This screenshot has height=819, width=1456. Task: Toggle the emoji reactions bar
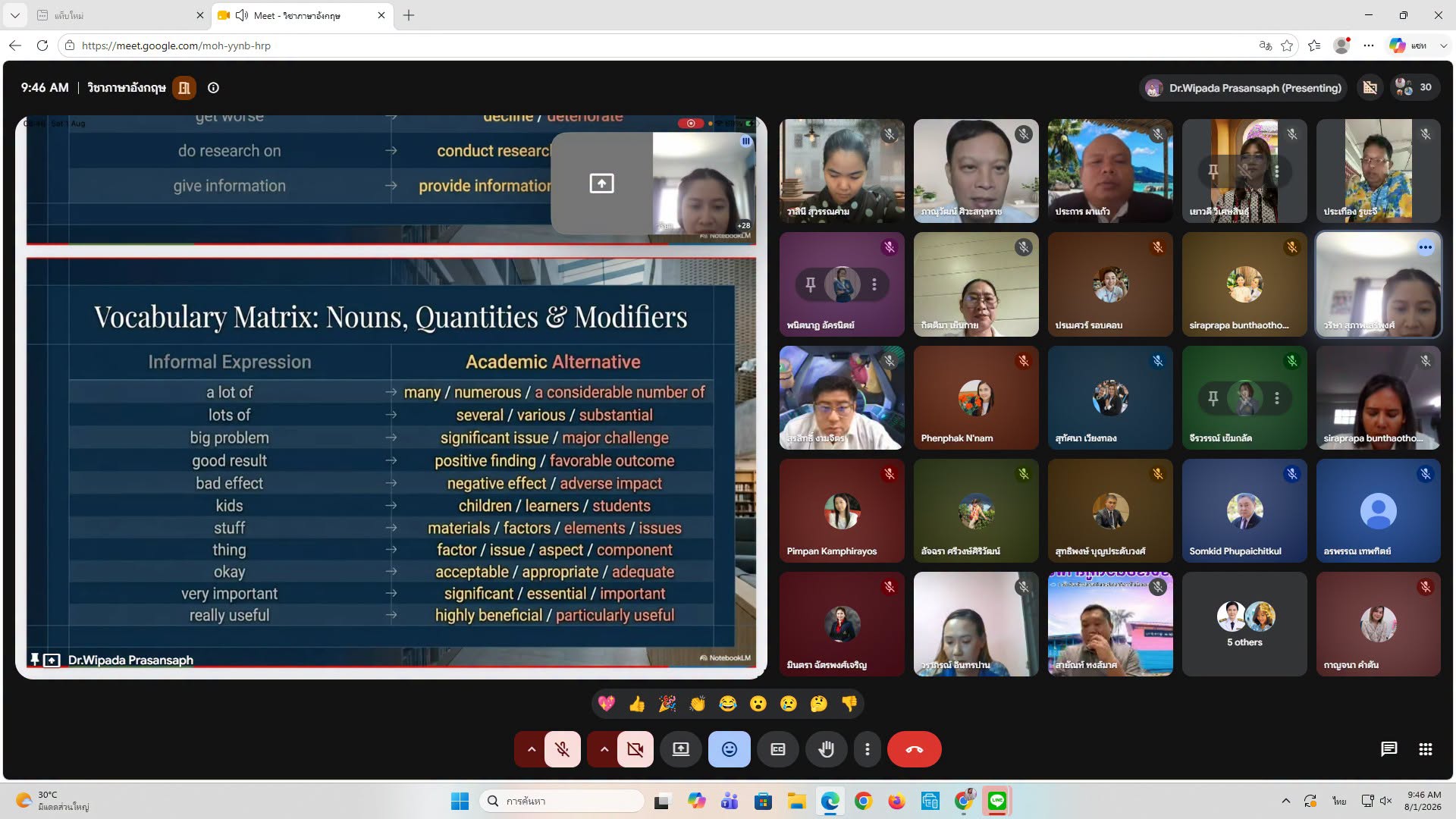pos(730,749)
